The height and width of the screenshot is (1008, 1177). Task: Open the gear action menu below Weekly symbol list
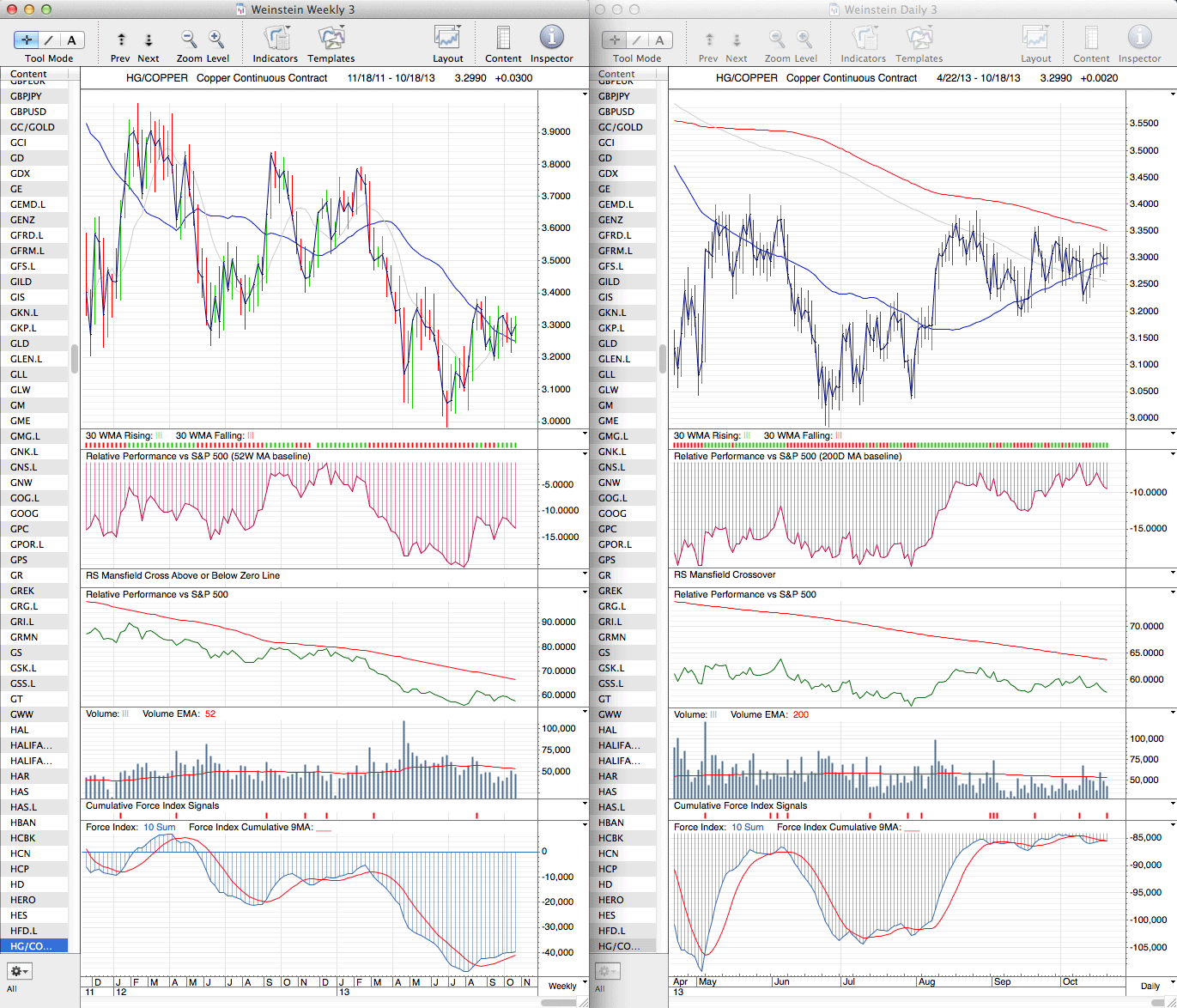pyautogui.click(x=19, y=971)
